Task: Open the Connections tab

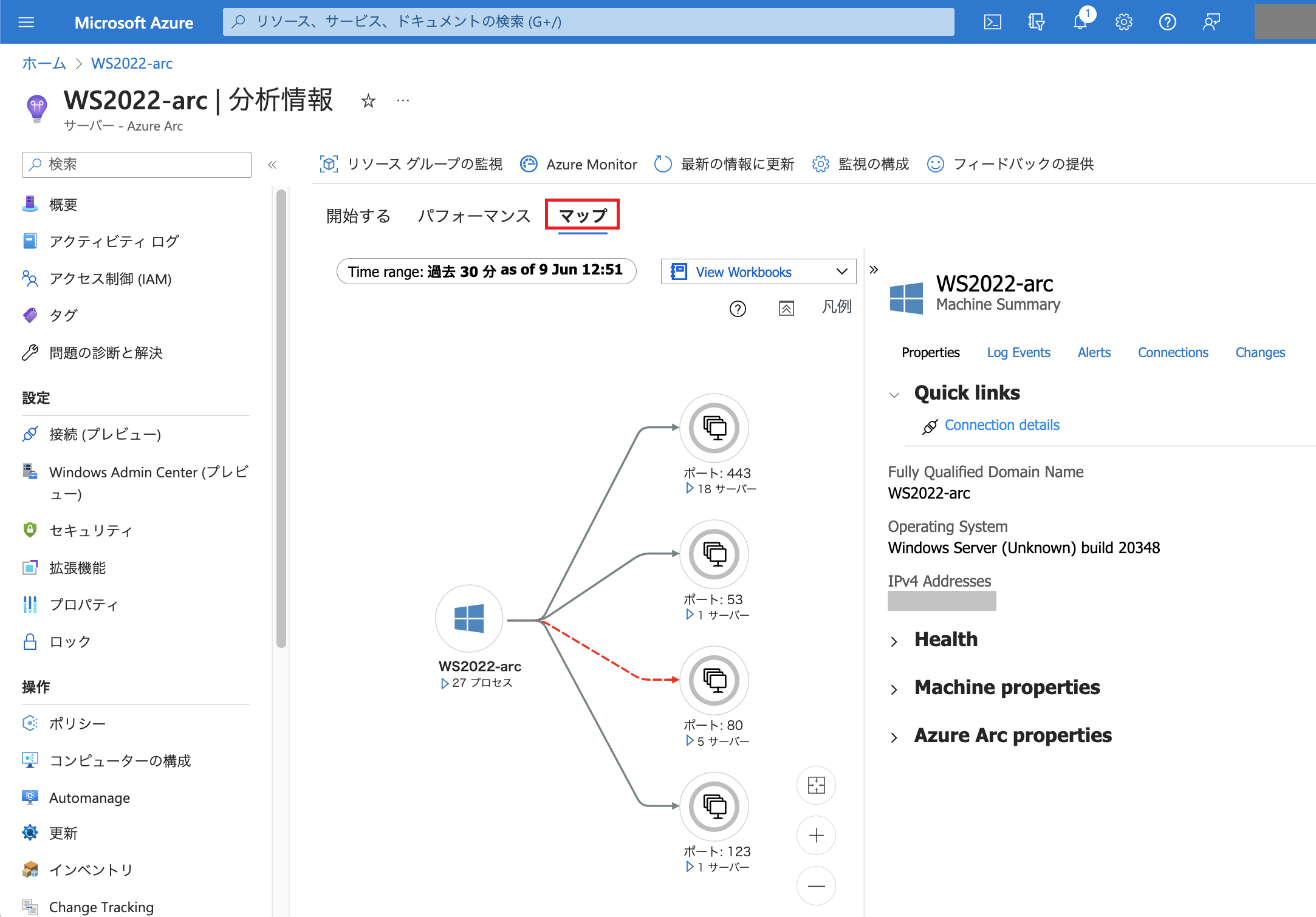Action: tap(1173, 353)
